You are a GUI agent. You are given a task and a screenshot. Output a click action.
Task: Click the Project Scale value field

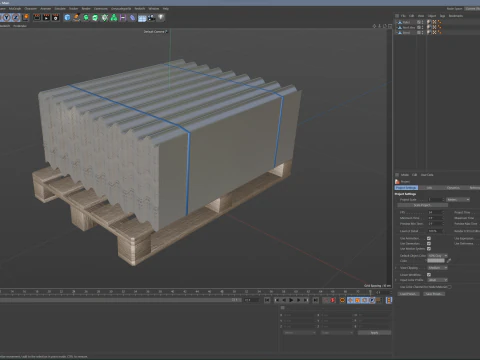[435, 199]
